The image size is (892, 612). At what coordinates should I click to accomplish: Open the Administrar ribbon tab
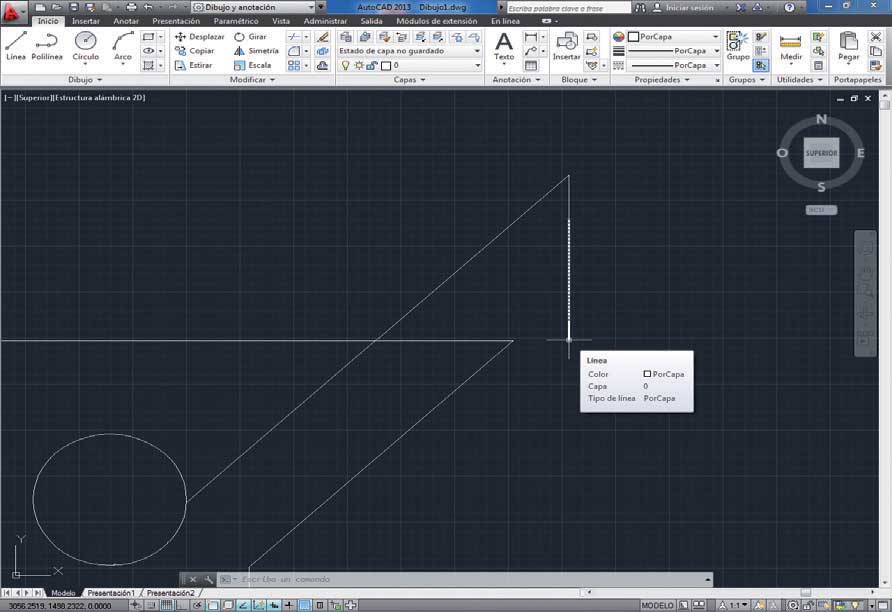click(x=325, y=21)
